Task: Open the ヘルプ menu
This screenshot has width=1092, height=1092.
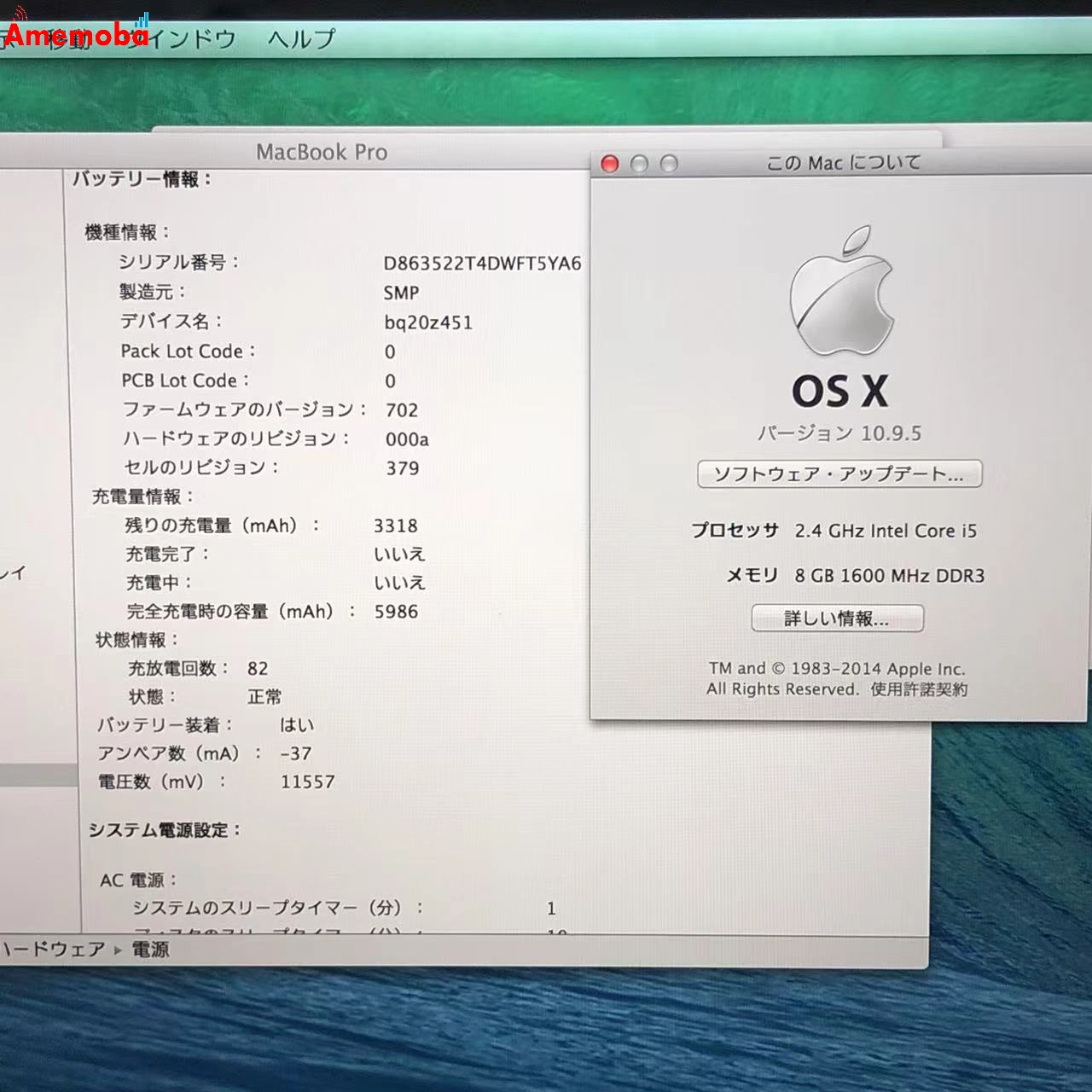Action: 303,39
